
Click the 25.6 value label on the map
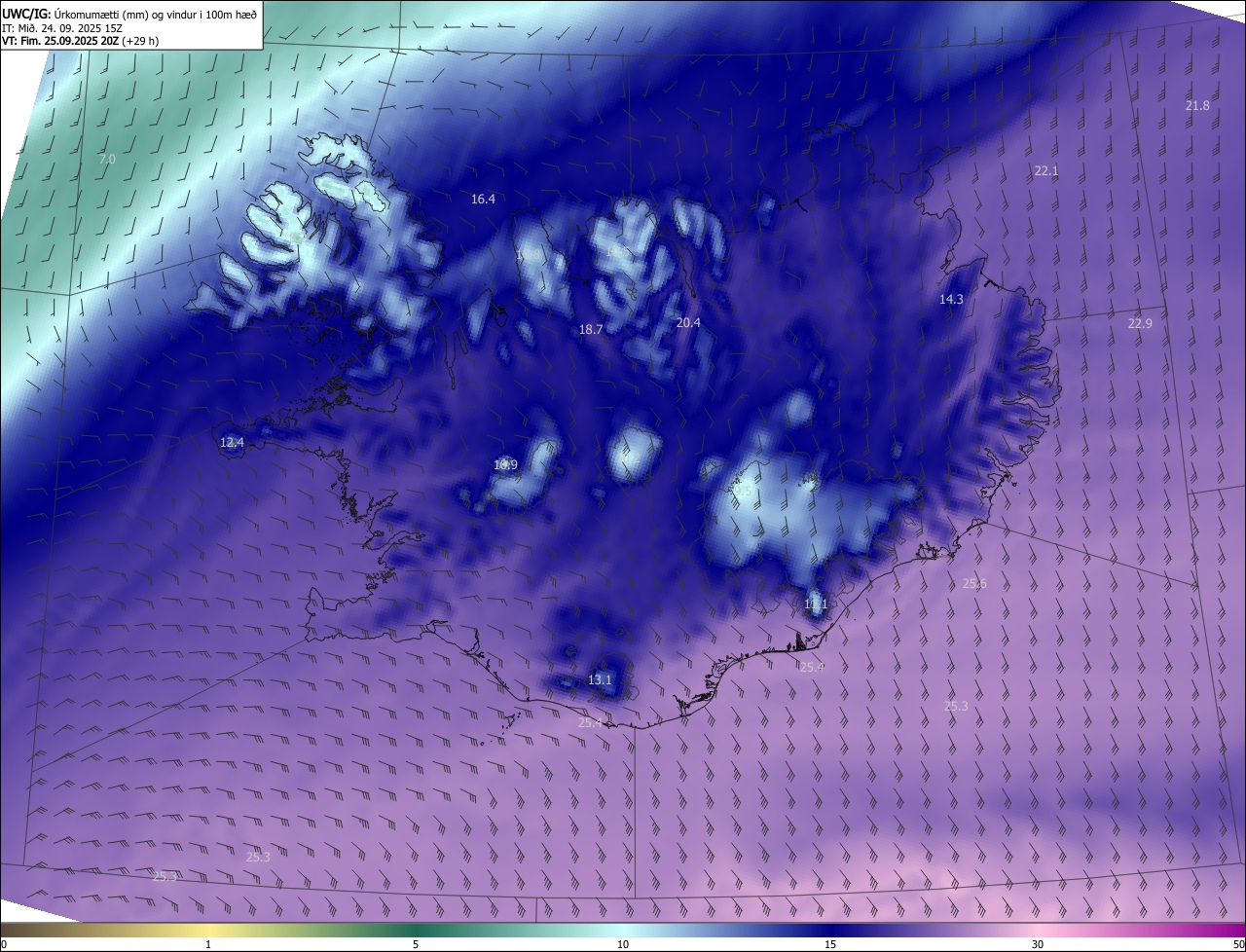(974, 583)
